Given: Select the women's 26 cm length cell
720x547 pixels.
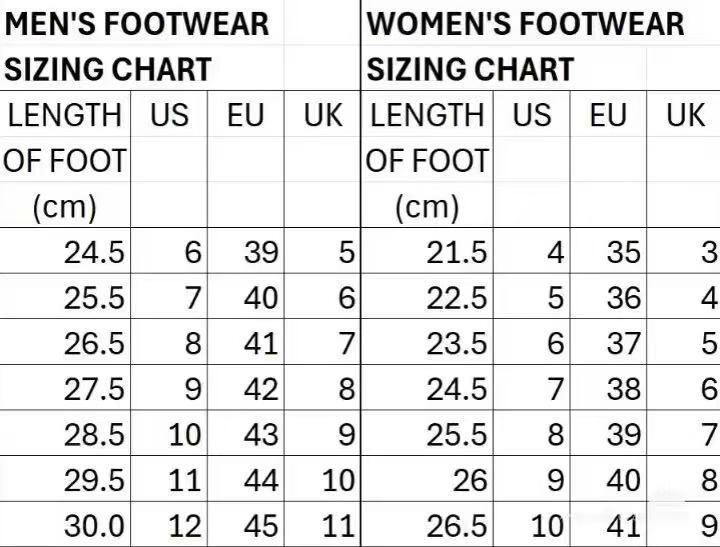Looking at the screenshot, I should [470, 481].
